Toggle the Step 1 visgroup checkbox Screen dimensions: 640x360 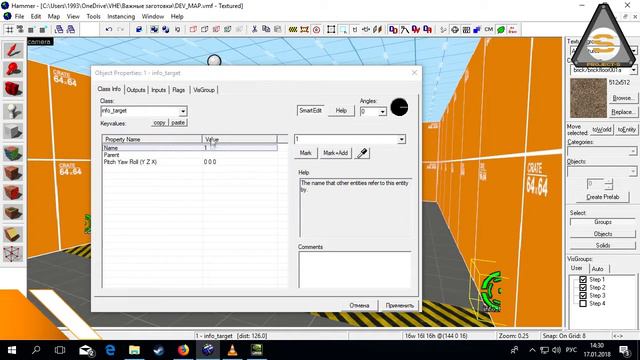tap(583, 280)
